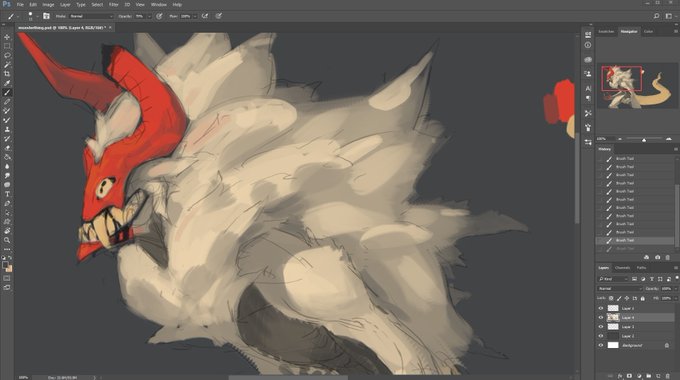Select the Lasso tool

point(7,56)
